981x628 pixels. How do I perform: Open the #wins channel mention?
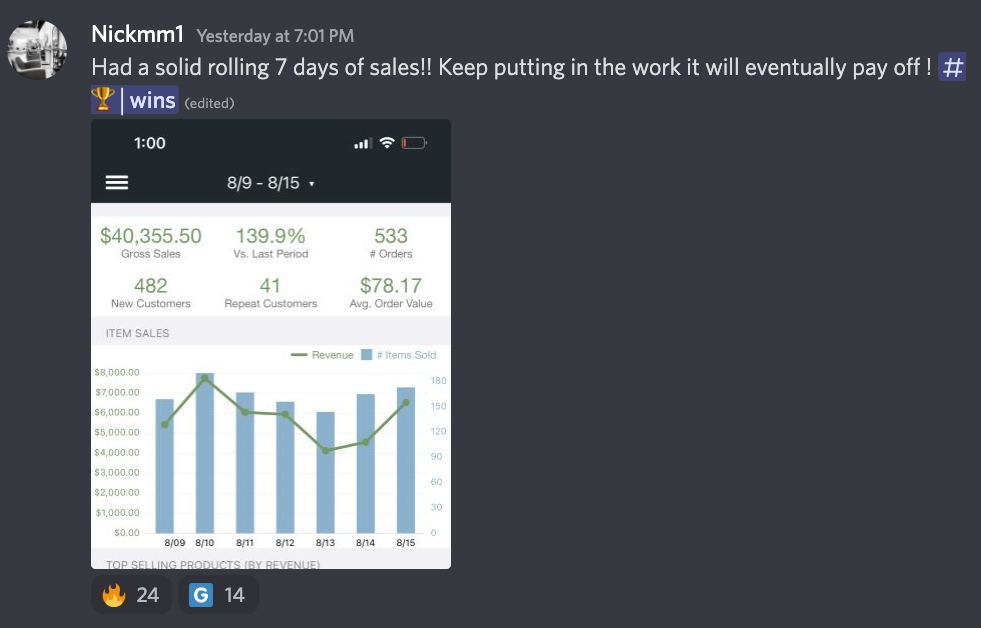[135, 100]
